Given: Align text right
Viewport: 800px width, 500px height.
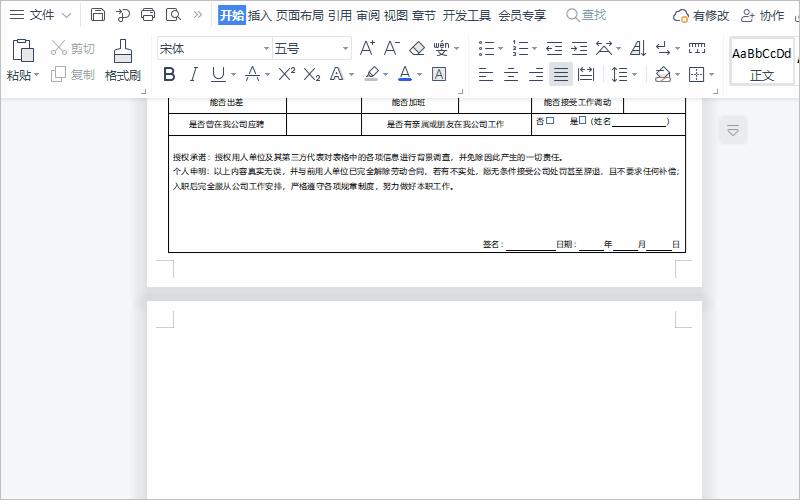Looking at the screenshot, I should (x=536, y=74).
